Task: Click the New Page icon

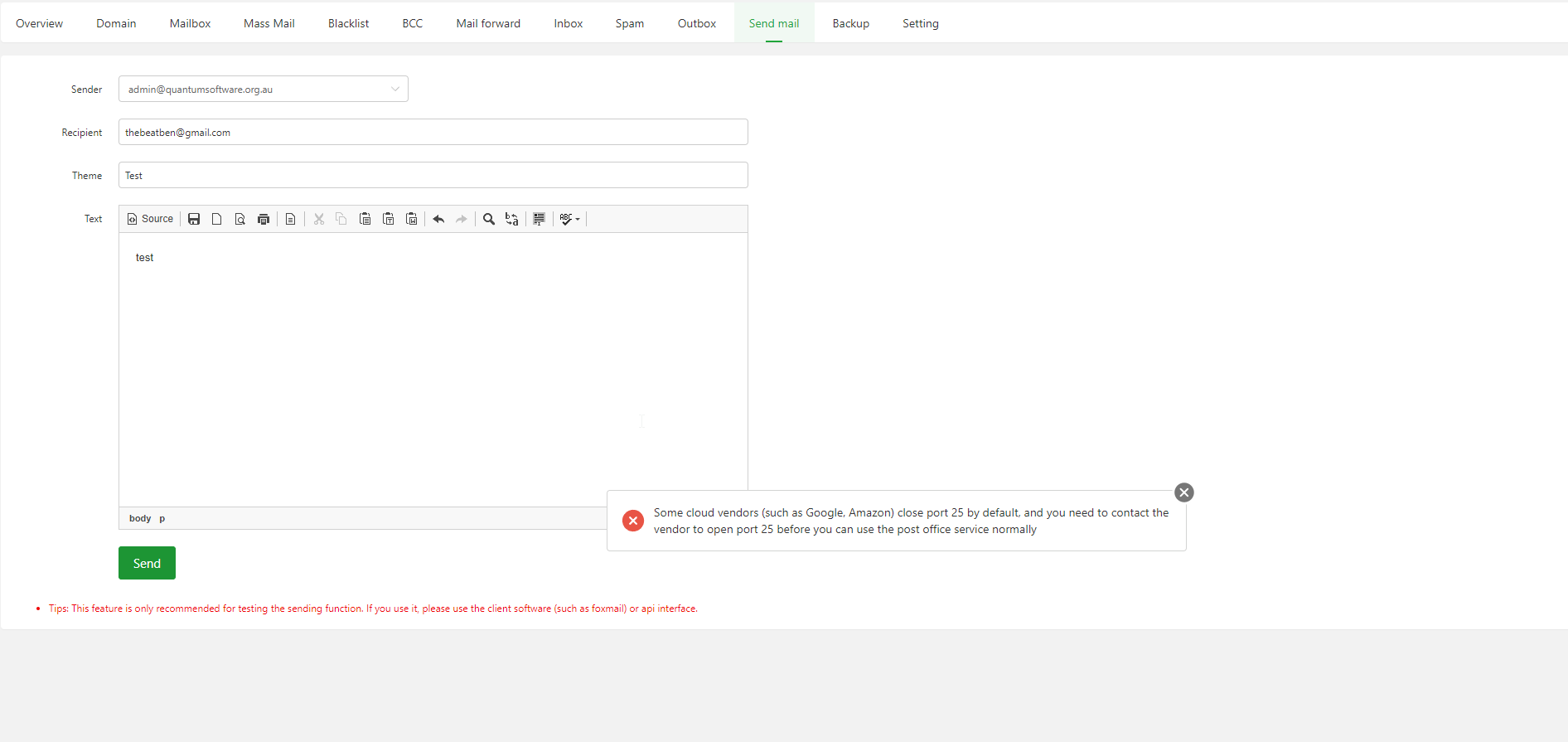Action: click(x=217, y=219)
